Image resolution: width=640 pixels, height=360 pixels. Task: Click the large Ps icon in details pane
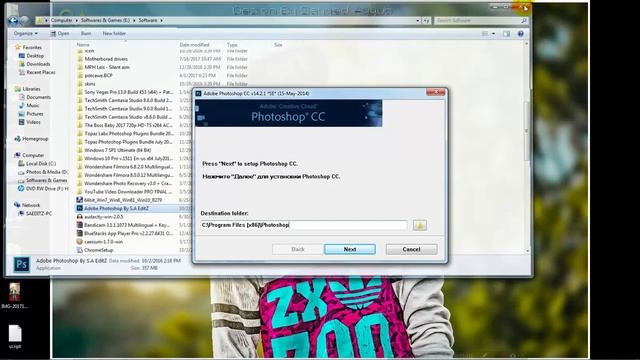21,264
